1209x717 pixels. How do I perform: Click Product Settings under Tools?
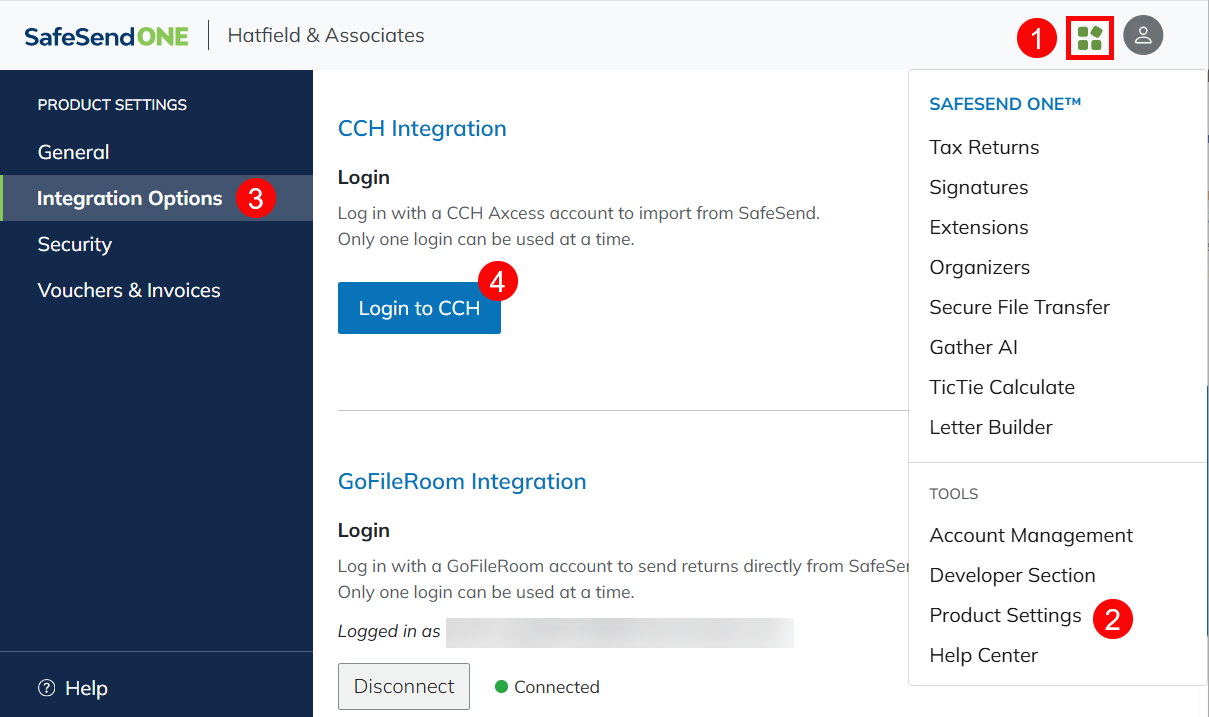pyautogui.click(x=1005, y=615)
